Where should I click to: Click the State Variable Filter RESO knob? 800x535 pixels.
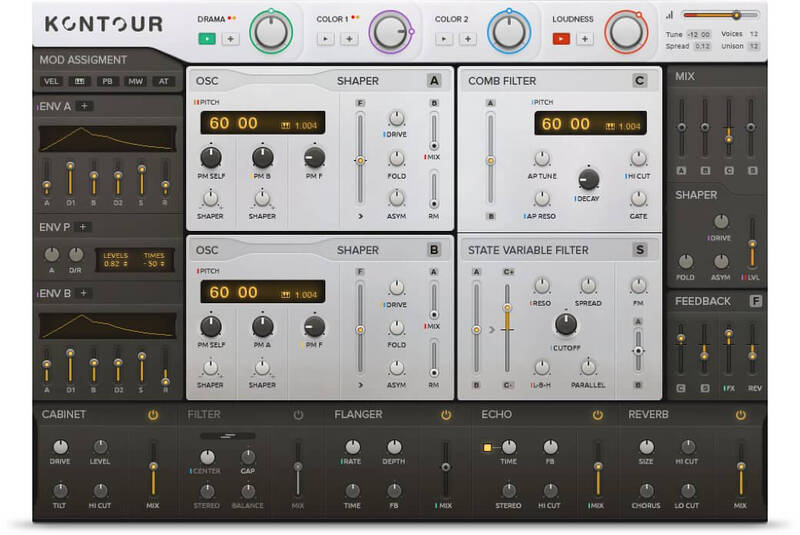541,286
